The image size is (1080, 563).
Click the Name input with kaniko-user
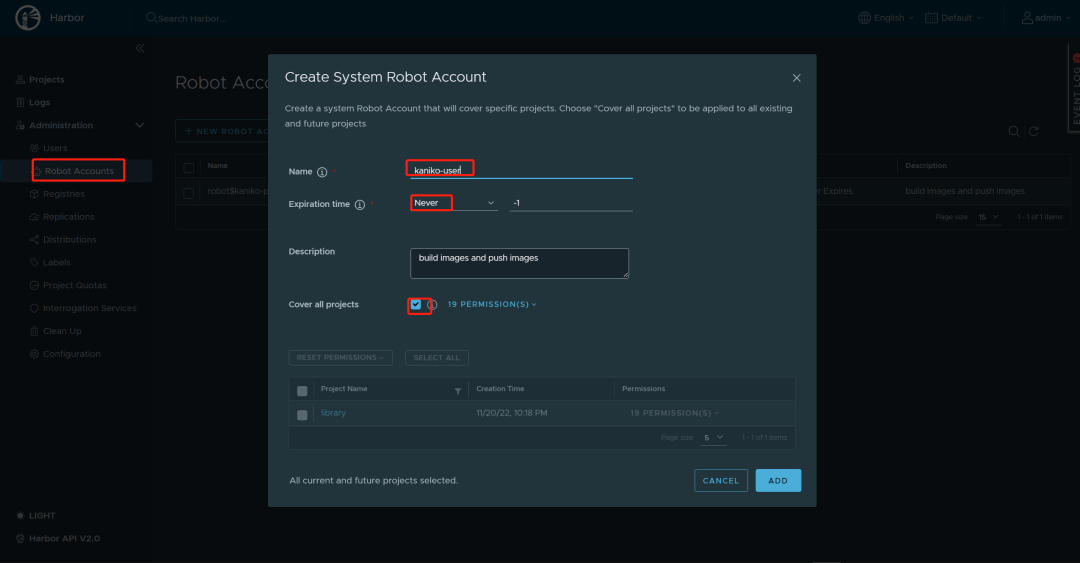point(521,170)
